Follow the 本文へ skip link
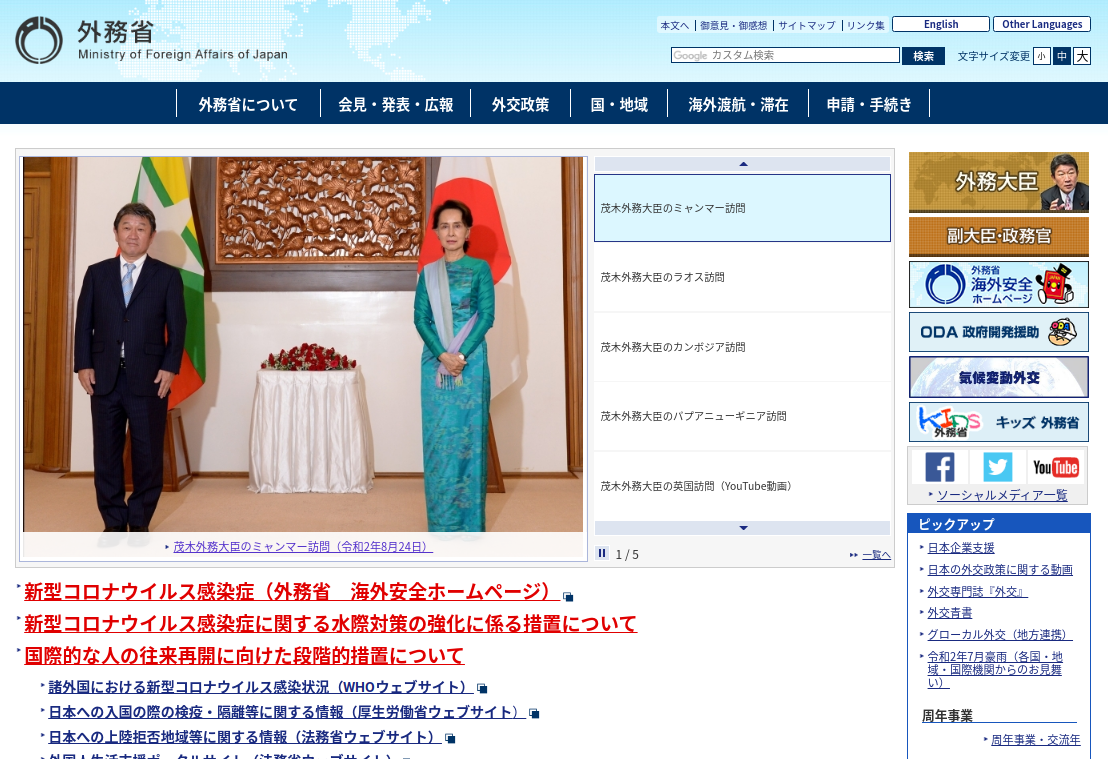This screenshot has width=1108, height=759. pos(674,25)
